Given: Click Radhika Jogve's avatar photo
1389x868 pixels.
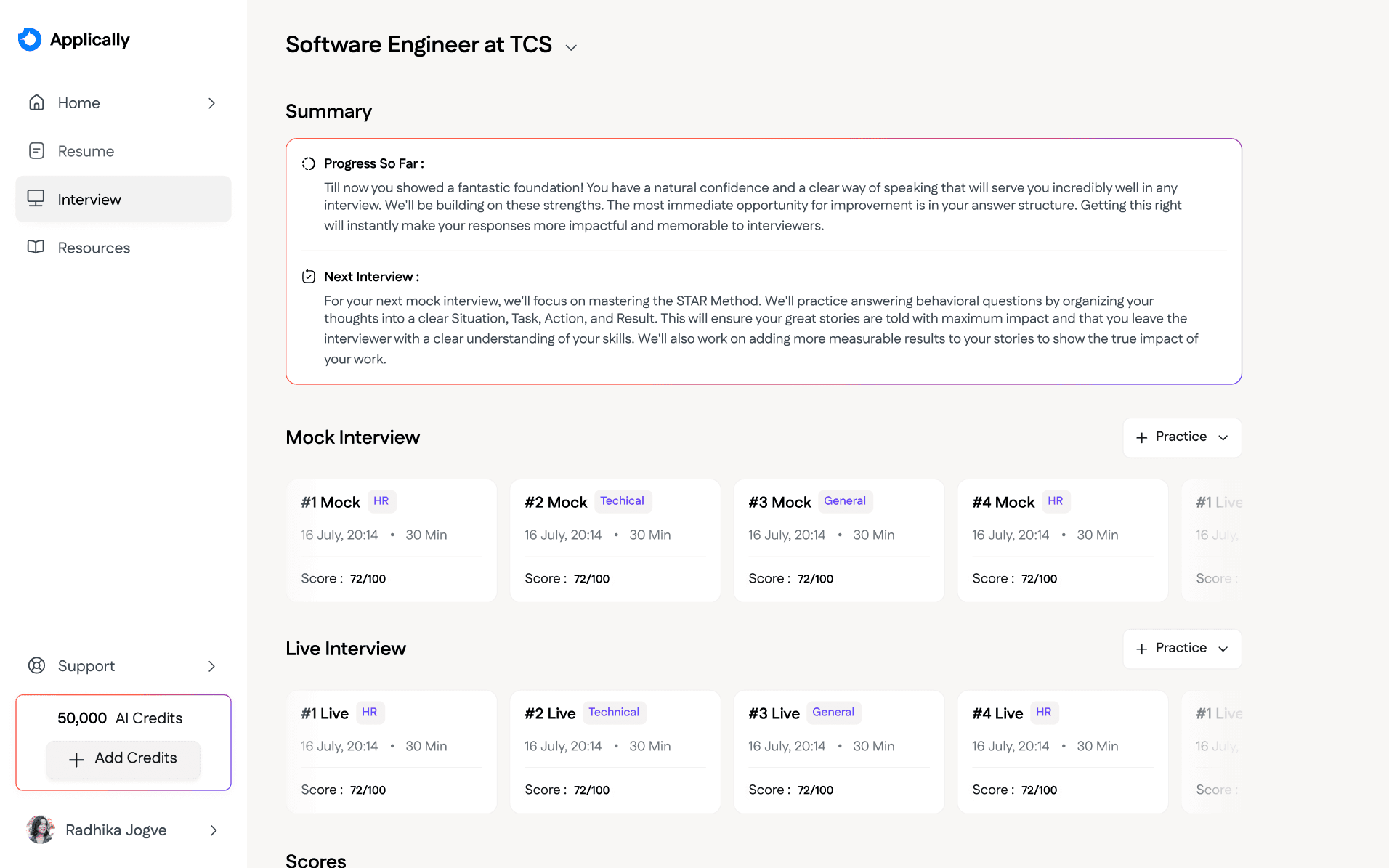Looking at the screenshot, I should click(41, 830).
